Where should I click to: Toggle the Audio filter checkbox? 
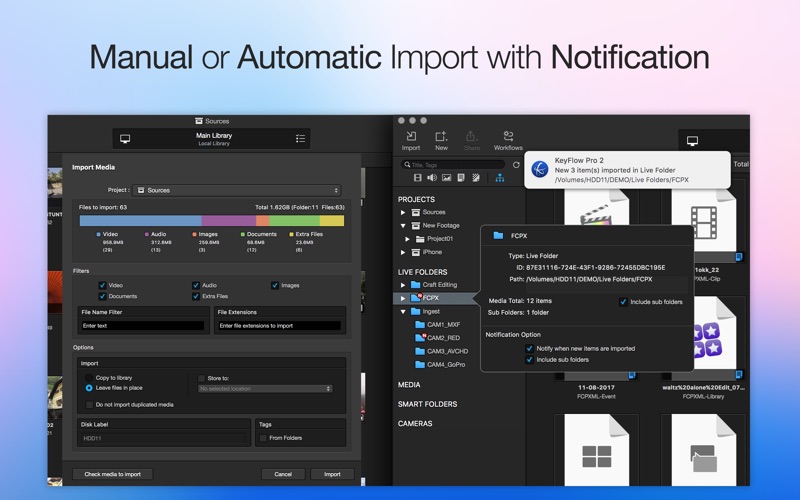pos(195,285)
